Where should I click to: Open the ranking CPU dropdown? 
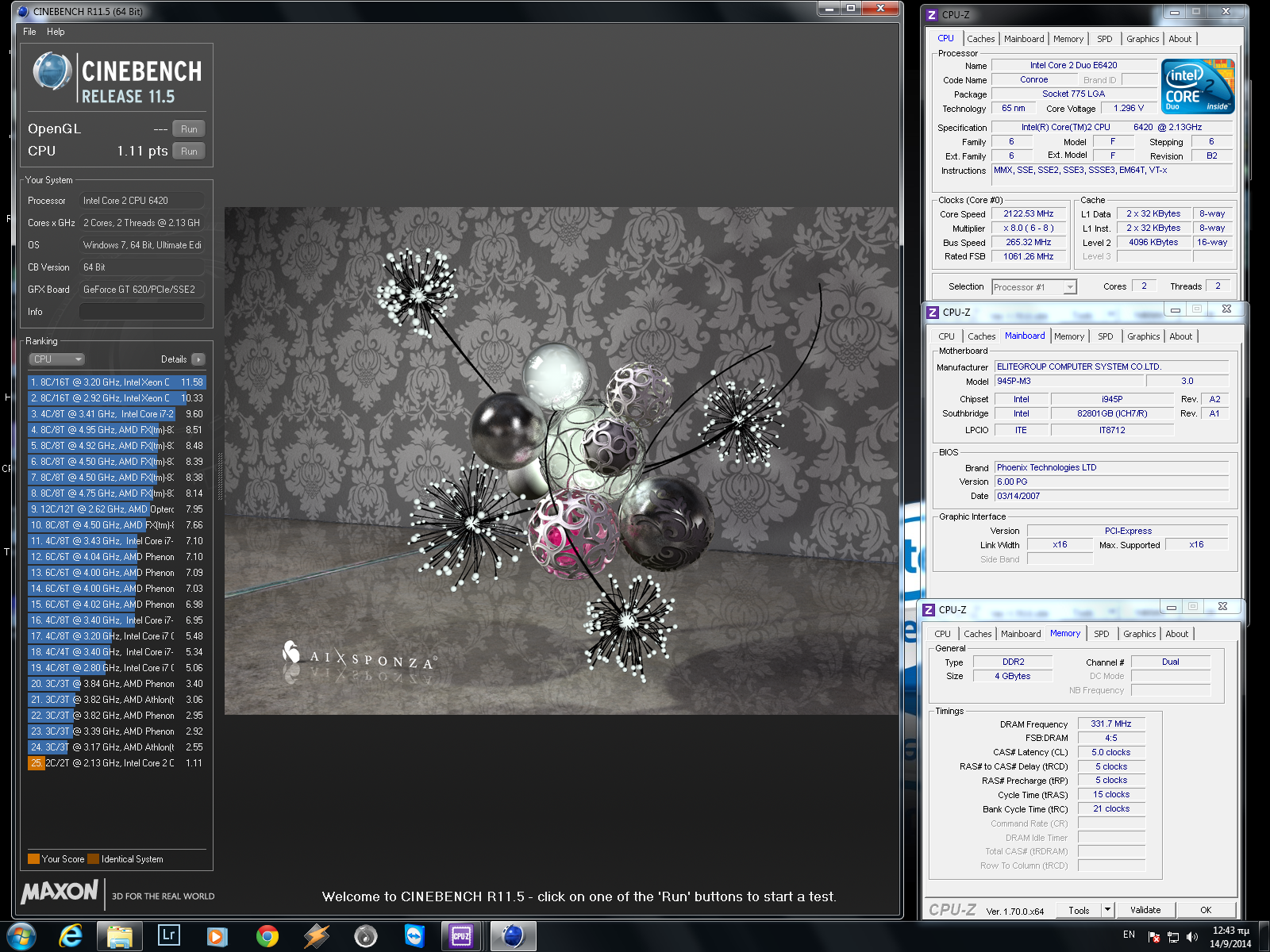[x=56, y=359]
